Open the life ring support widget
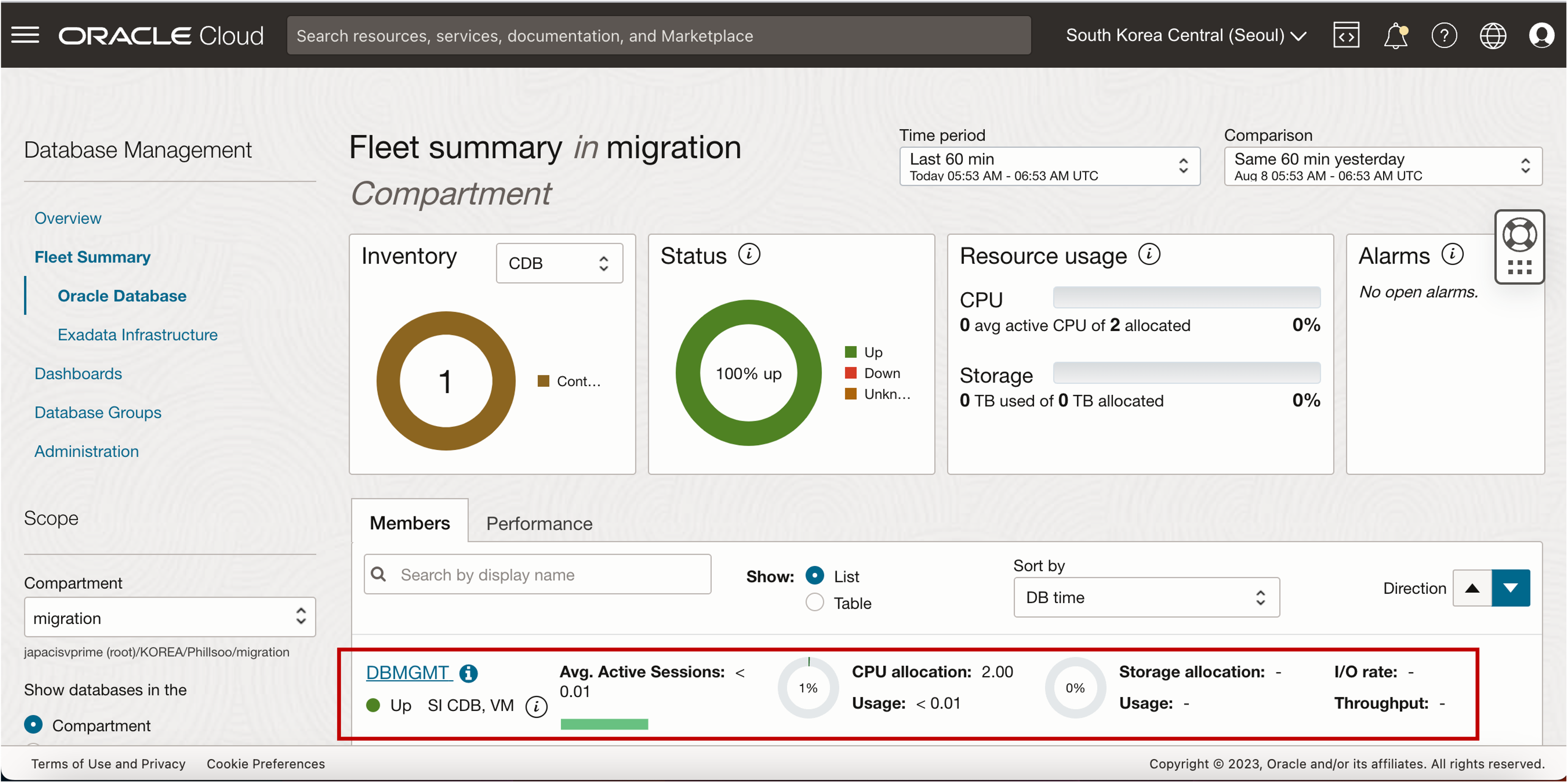 (x=1519, y=235)
